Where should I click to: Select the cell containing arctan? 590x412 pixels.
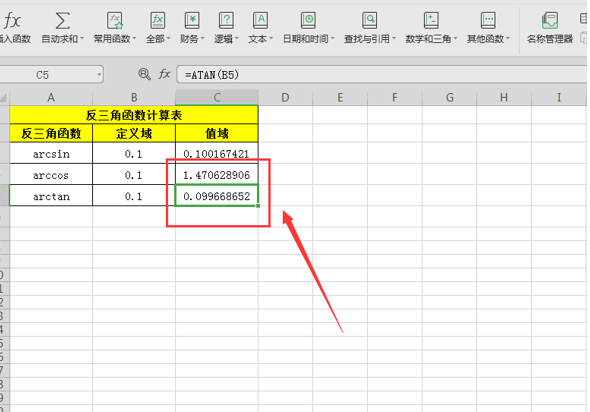pyautogui.click(x=51, y=196)
